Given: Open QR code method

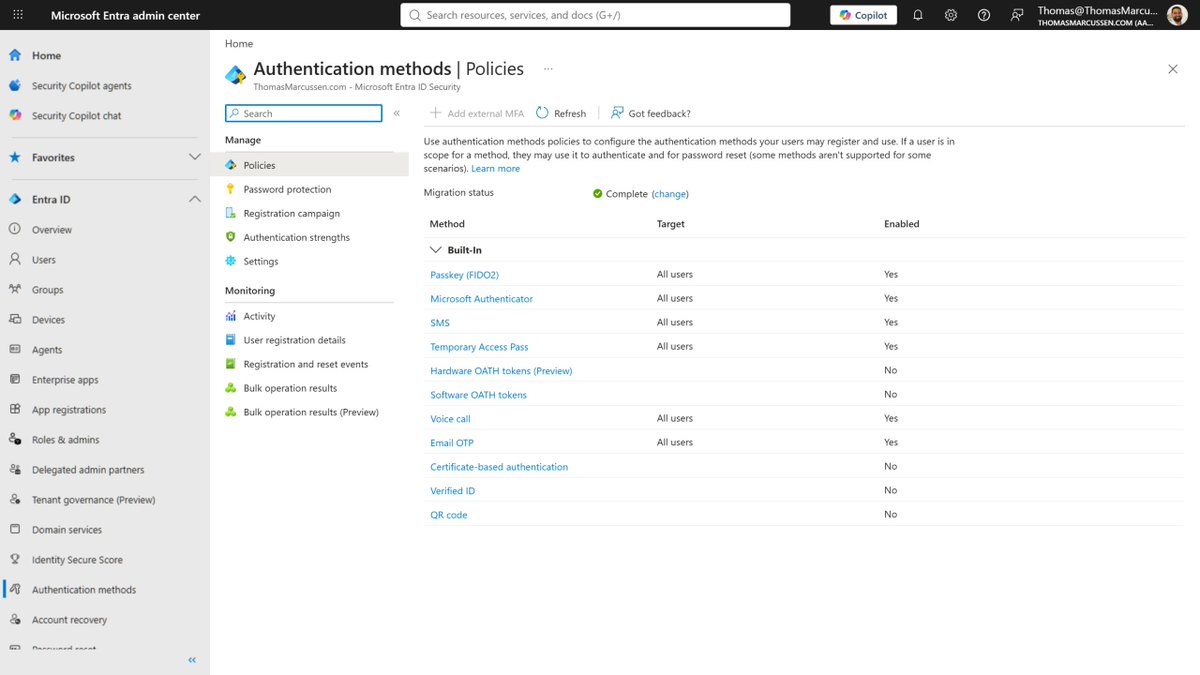Looking at the screenshot, I should 449,514.
